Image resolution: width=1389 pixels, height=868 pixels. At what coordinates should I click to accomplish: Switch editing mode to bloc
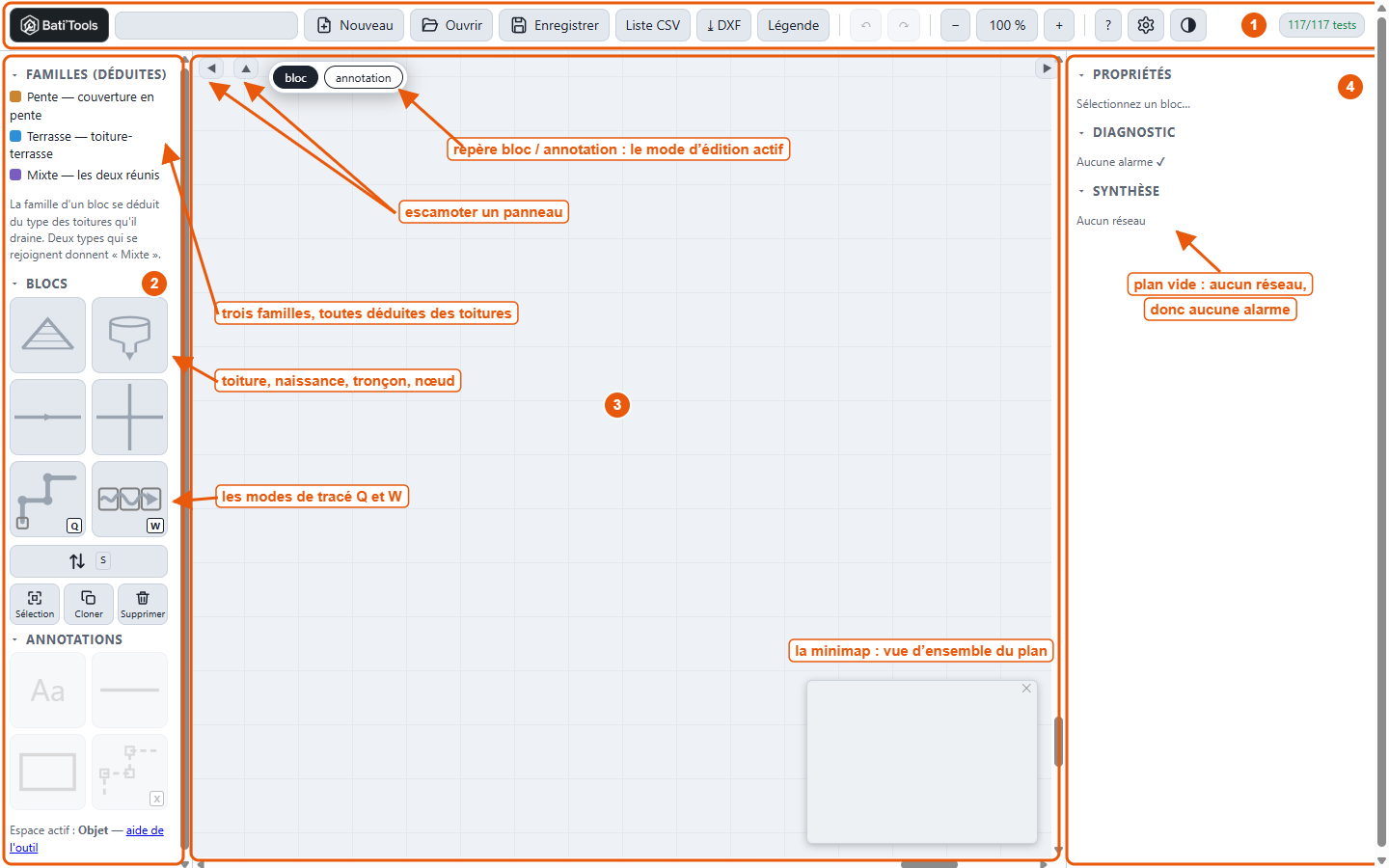click(296, 77)
